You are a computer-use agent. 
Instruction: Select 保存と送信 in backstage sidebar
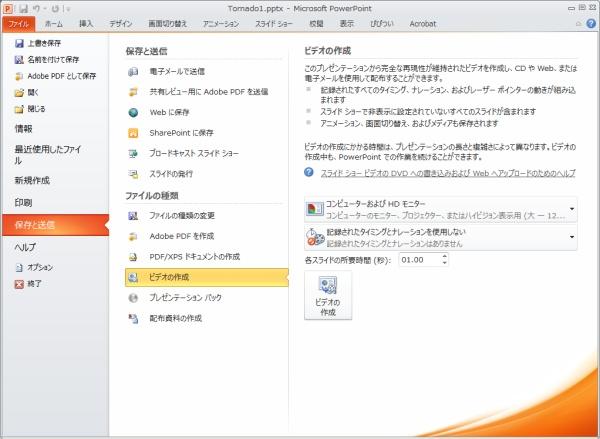pos(56,225)
